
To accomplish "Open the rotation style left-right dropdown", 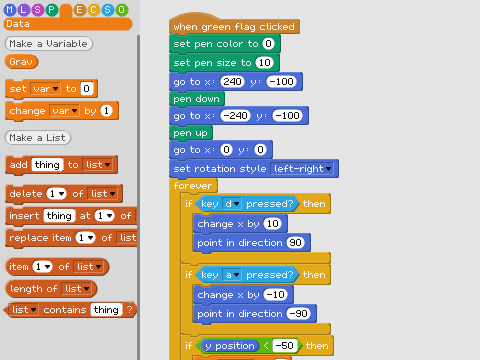I will click(302, 169).
